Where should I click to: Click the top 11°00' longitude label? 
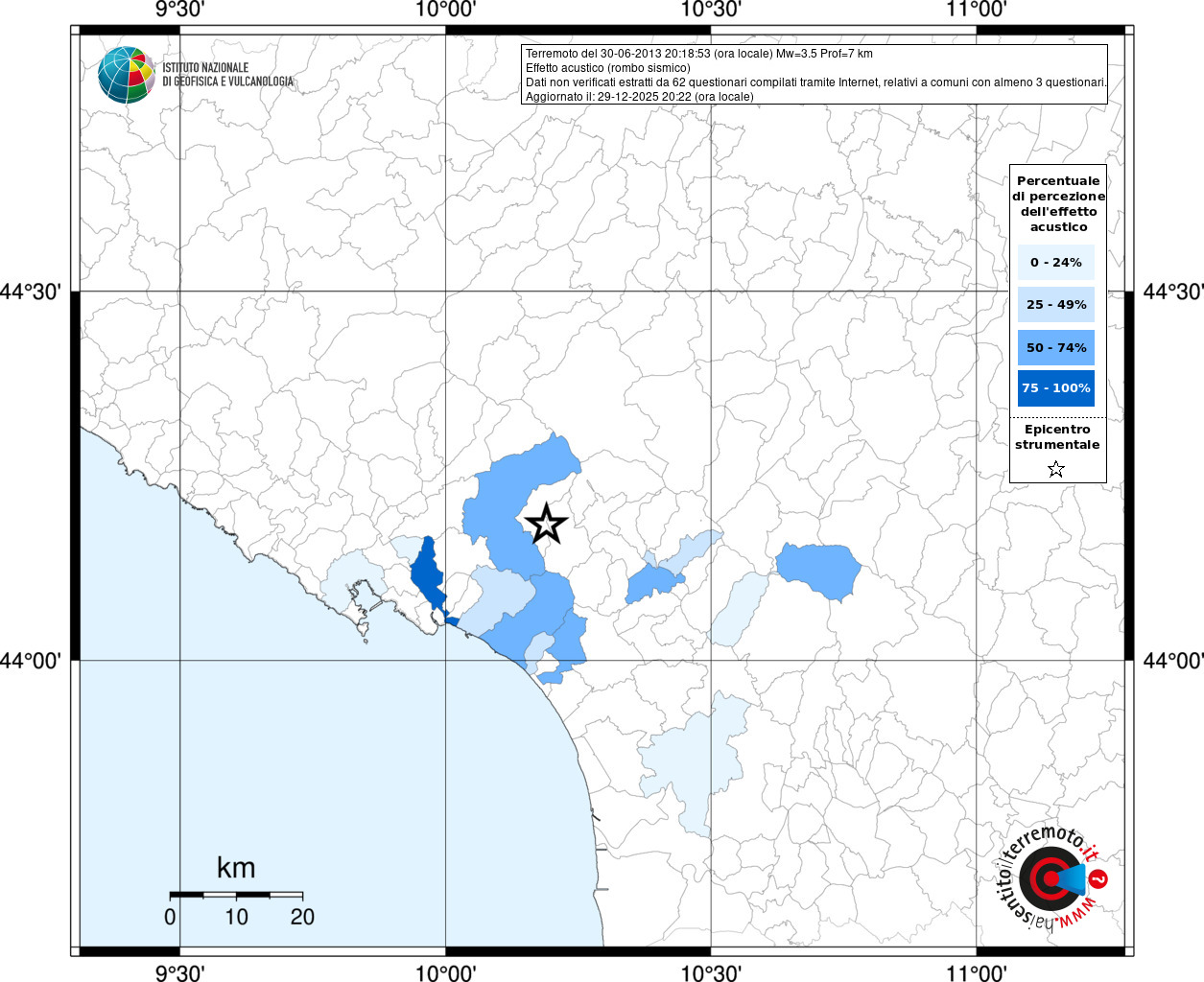(x=977, y=10)
